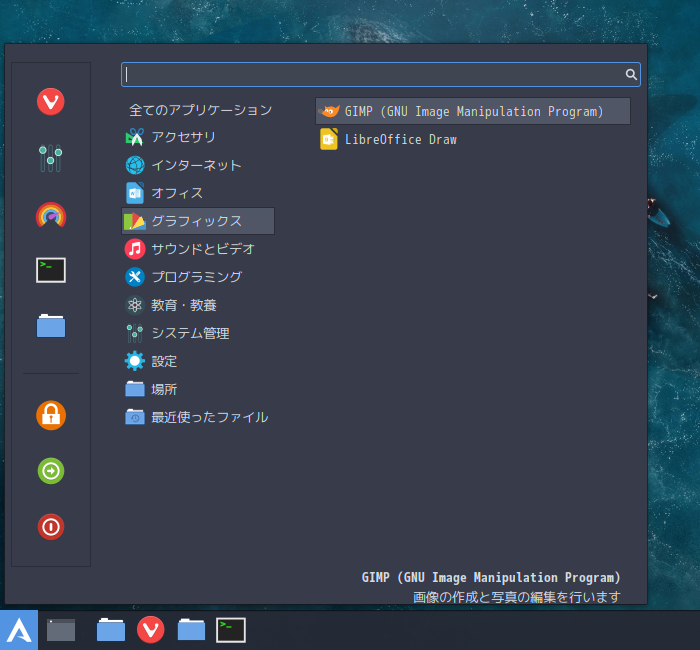Open the terminal from the taskbar

(x=231, y=630)
